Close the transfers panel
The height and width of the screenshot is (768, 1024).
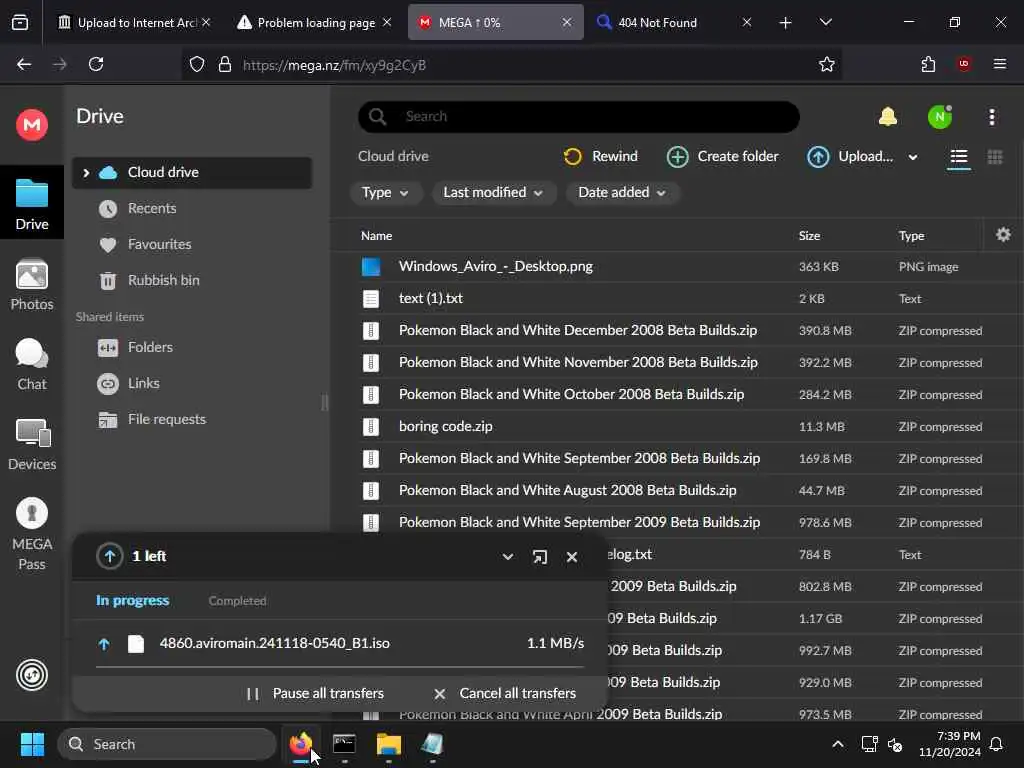pyautogui.click(x=571, y=556)
